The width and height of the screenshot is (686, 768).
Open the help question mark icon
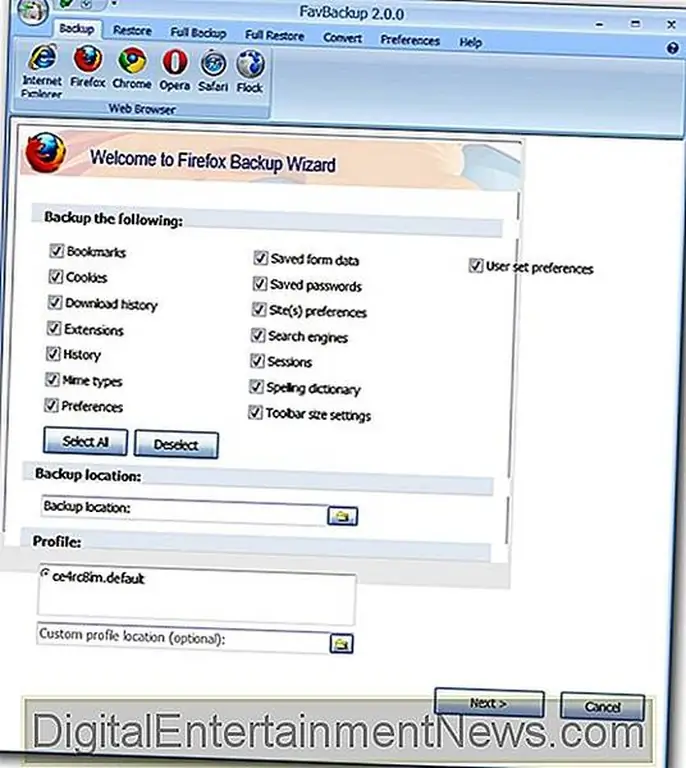673,48
